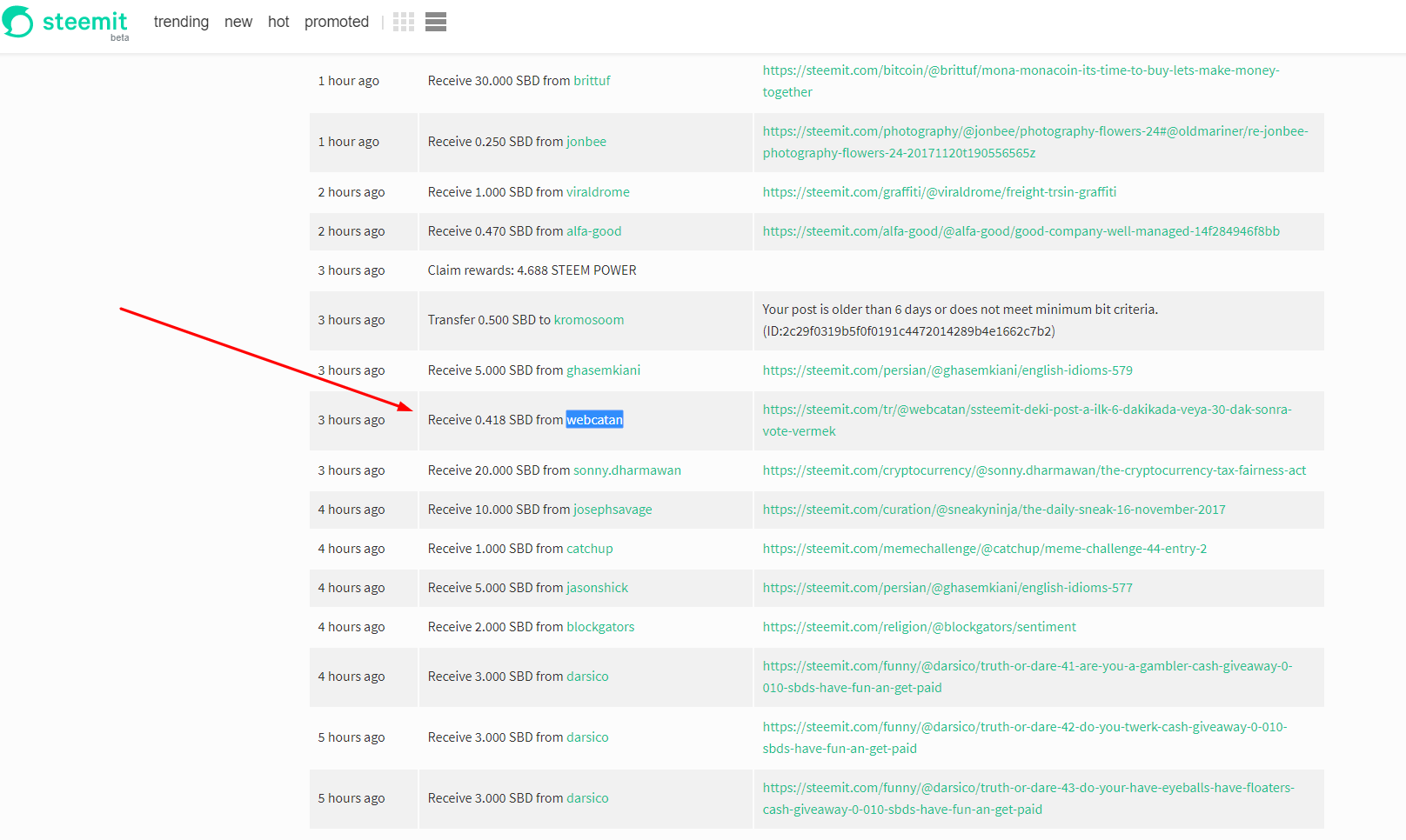
Task: Select 'Receive 30.000 SBD from' text
Action: 499,81
